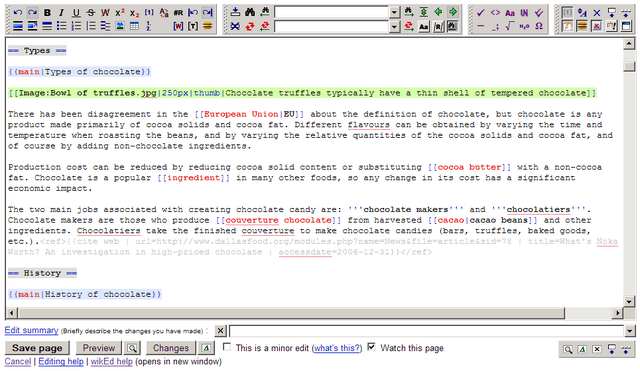Toggle case-sensitive Aa search option
The width and height of the screenshot is (640, 371).
[424, 27]
